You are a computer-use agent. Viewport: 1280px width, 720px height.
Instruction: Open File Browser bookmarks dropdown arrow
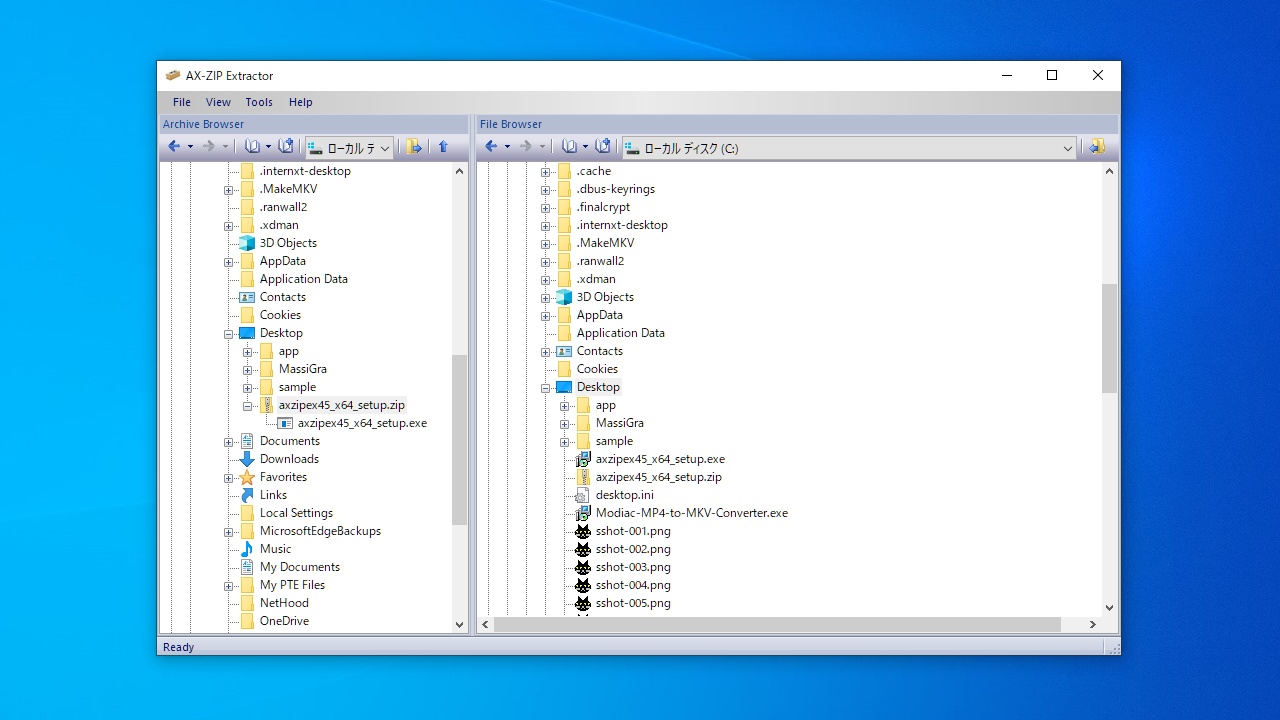(585, 147)
